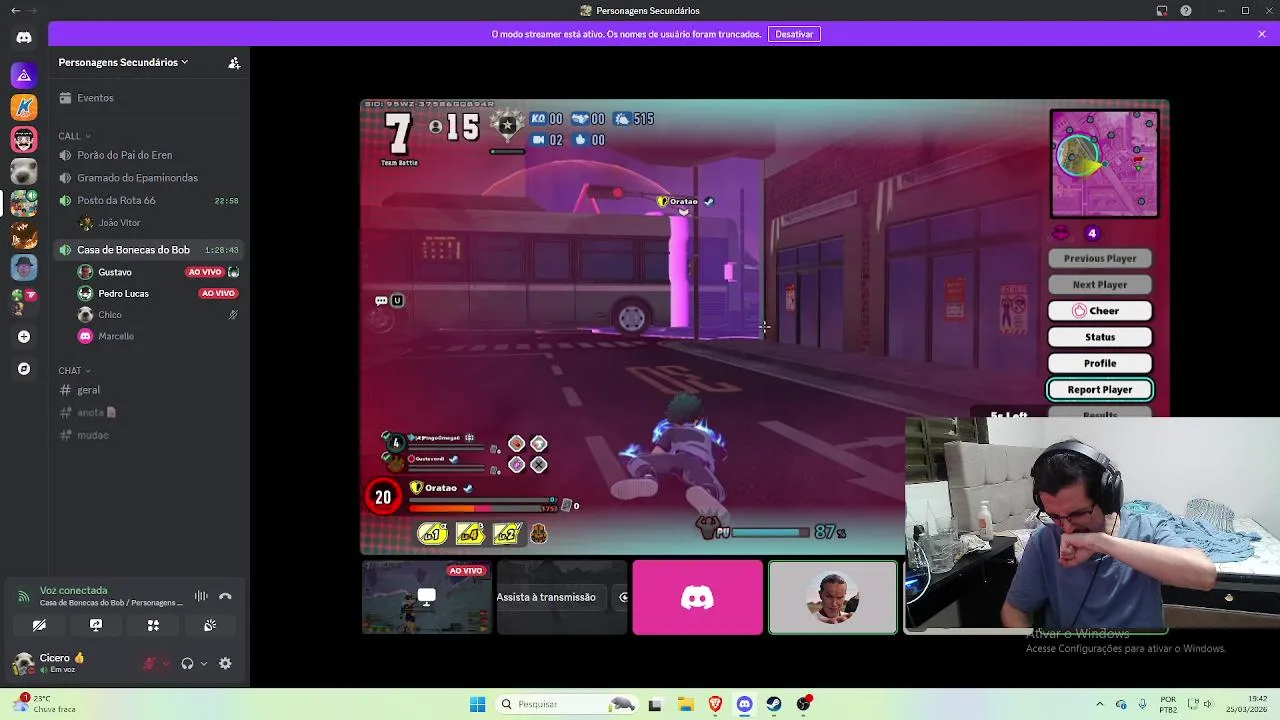Collapse the CHAT category

click(x=74, y=371)
